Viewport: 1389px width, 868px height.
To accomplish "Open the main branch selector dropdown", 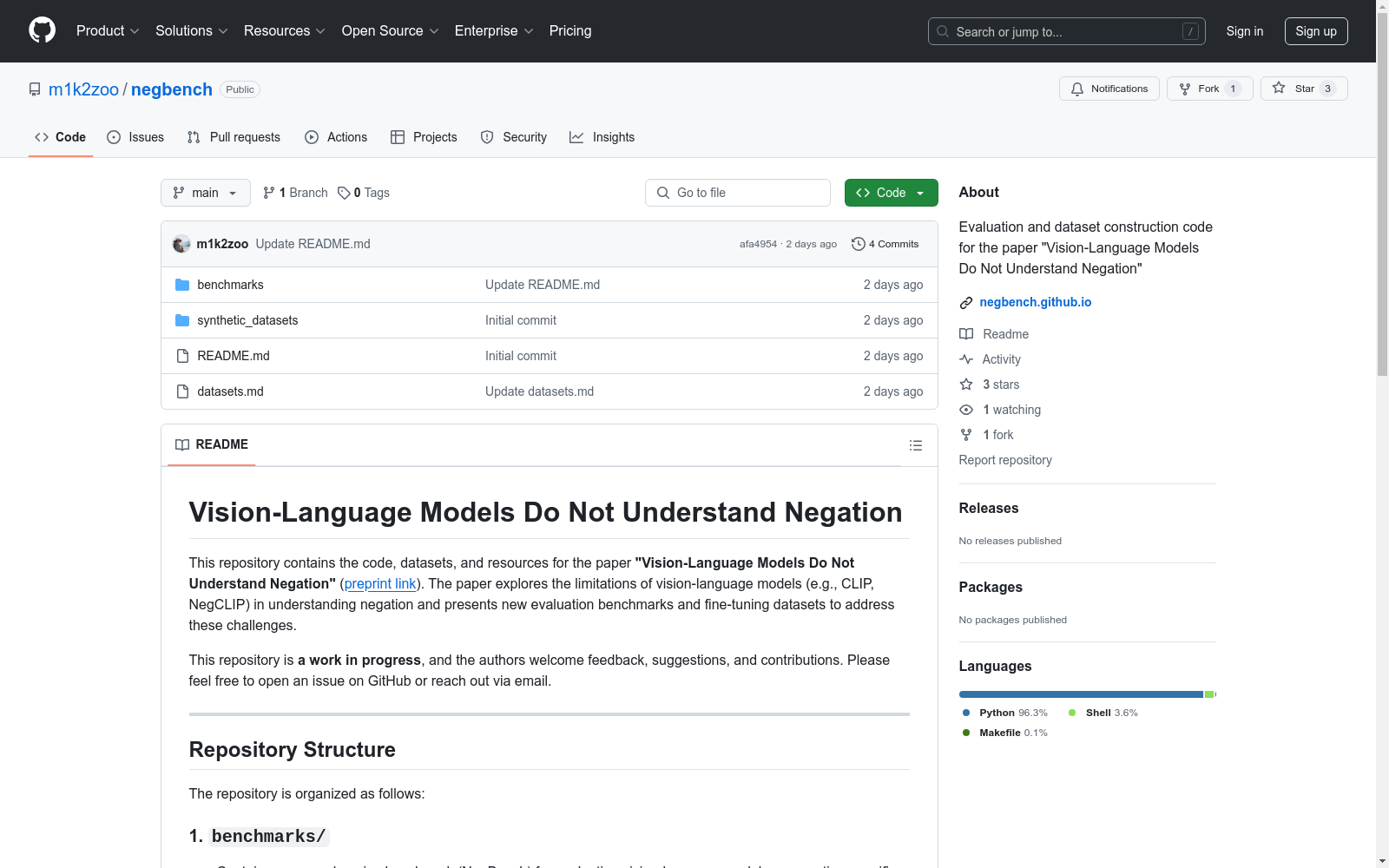I will click(206, 193).
